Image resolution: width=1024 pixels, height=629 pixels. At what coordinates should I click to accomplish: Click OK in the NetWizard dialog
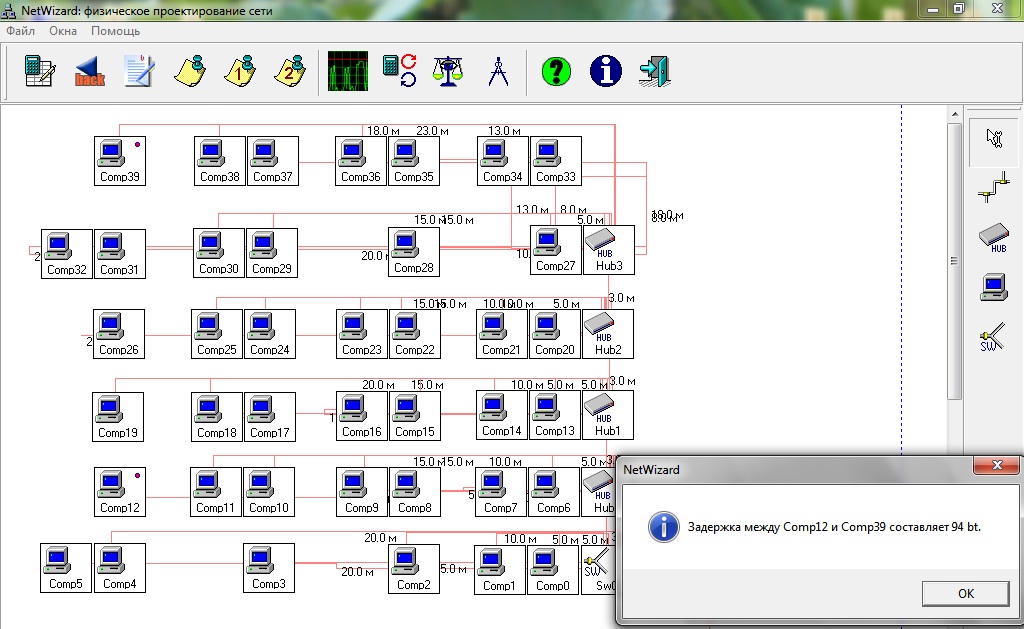(x=965, y=593)
